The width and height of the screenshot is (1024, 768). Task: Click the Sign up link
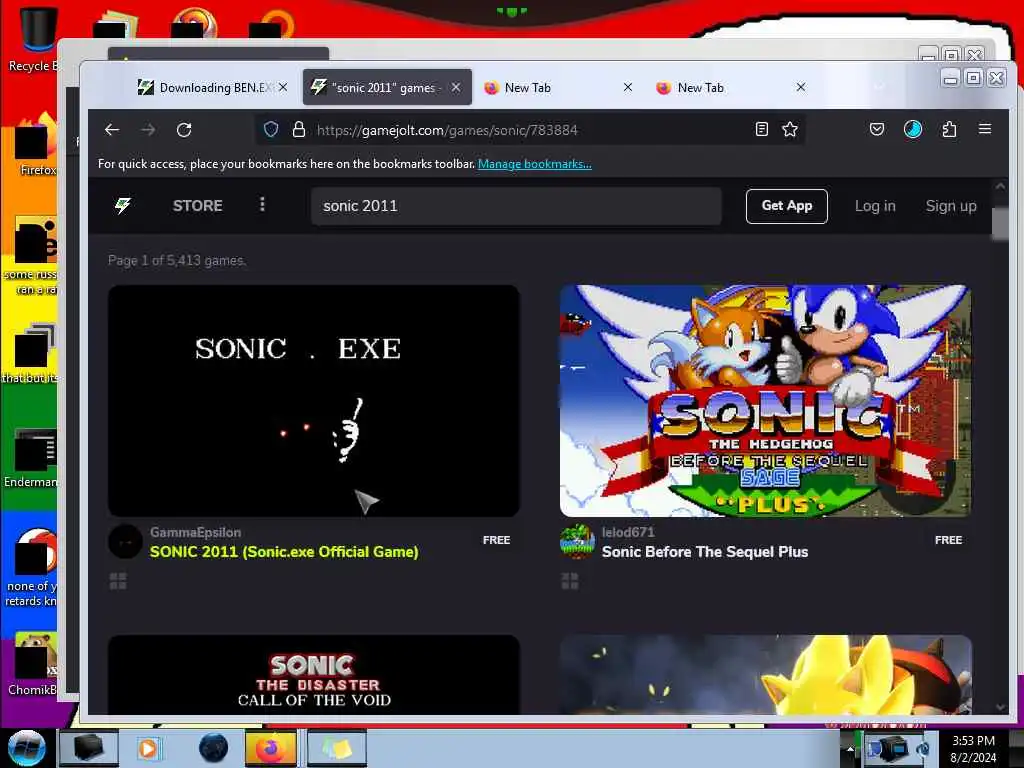[951, 206]
